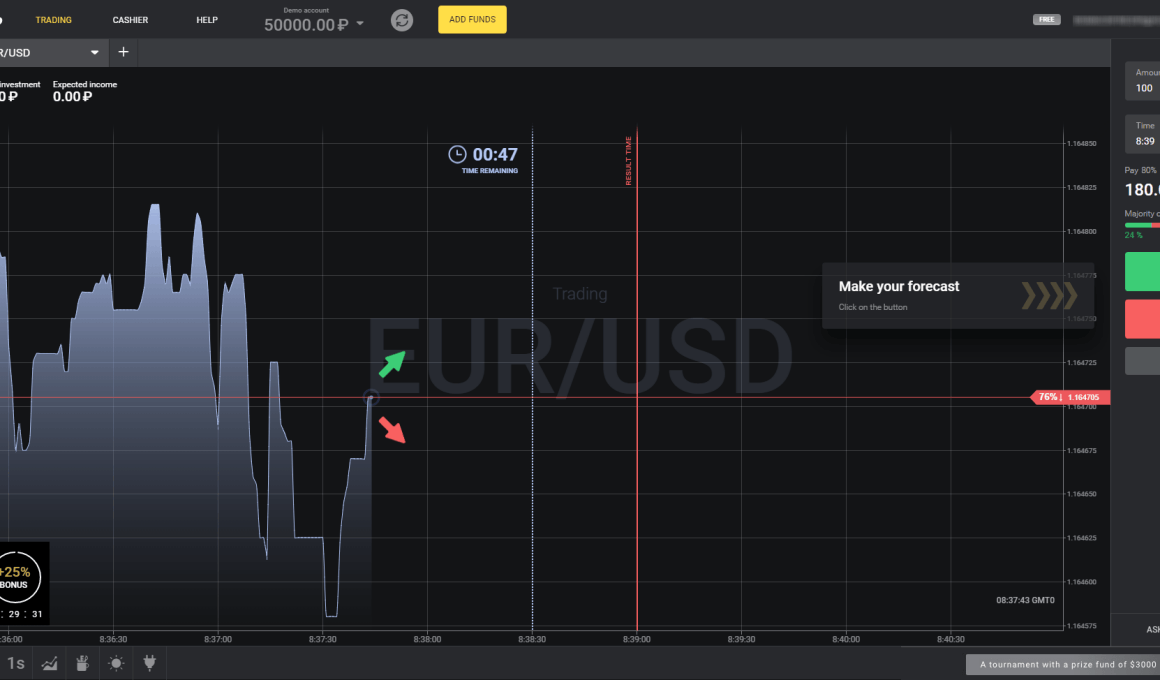Click the green up arrow on chart
The height and width of the screenshot is (680, 1160).
(393, 362)
